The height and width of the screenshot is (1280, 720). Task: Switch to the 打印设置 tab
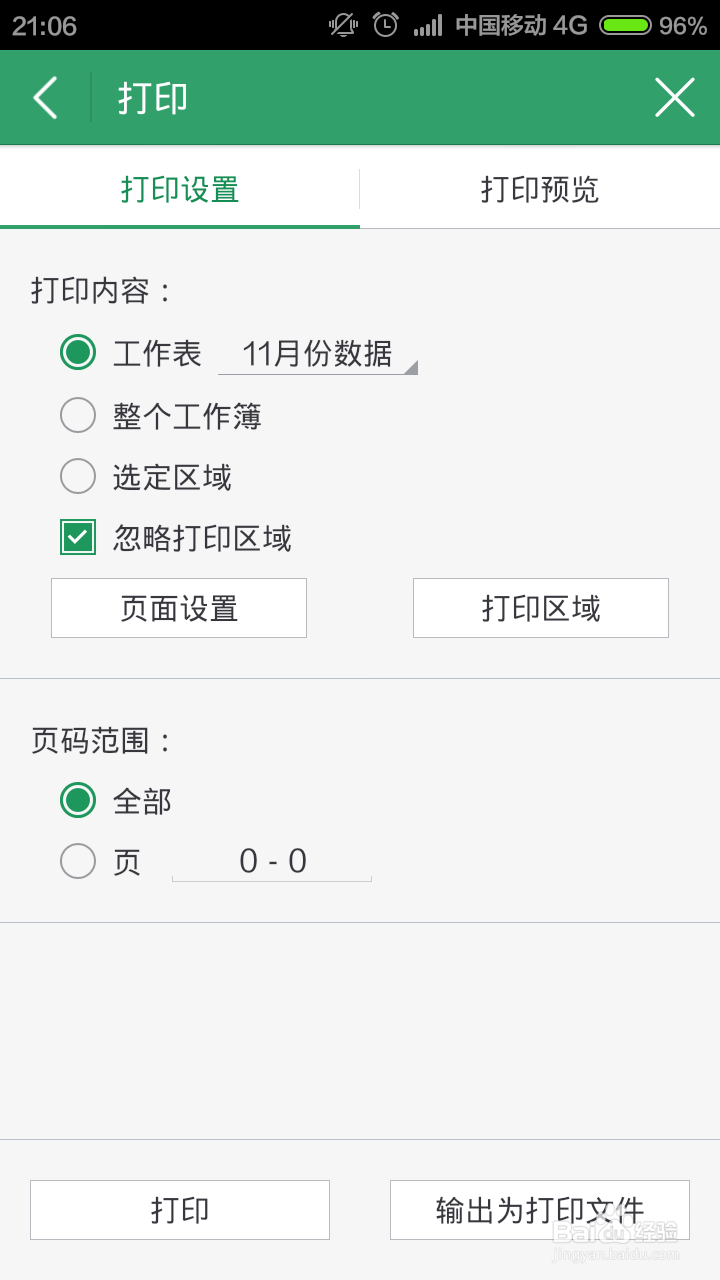[x=180, y=189]
